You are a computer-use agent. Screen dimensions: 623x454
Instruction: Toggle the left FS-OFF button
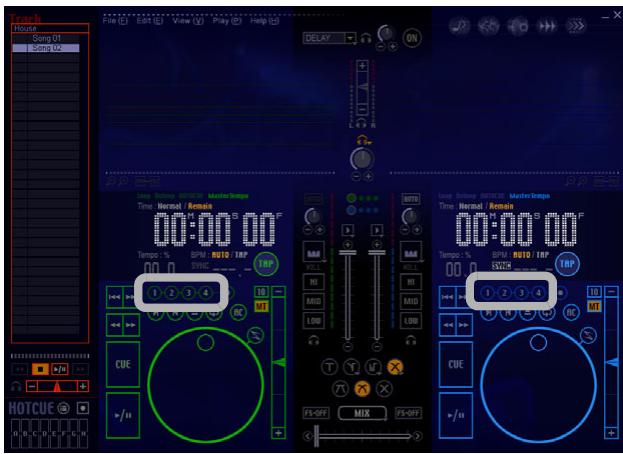pyautogui.click(x=316, y=413)
